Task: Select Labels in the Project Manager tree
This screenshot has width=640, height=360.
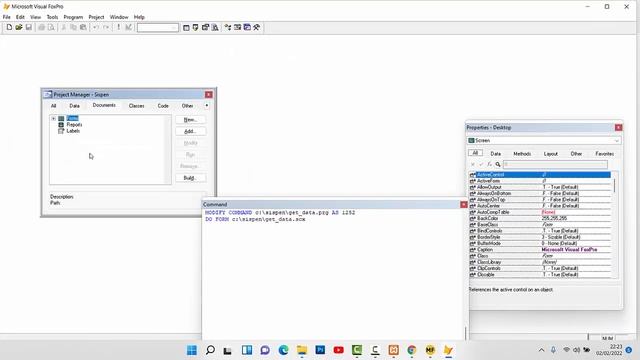Action: [x=73, y=131]
